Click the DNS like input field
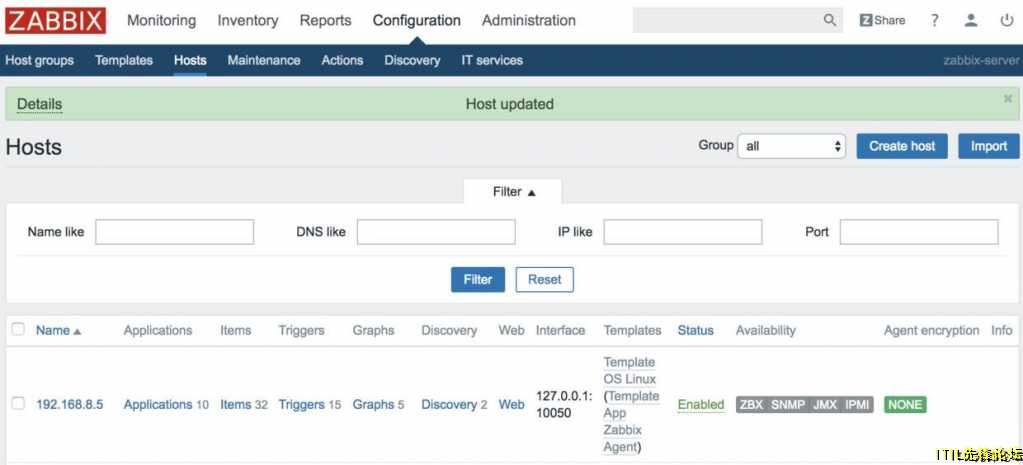Image resolution: width=1023 pixels, height=465 pixels. click(x=436, y=232)
